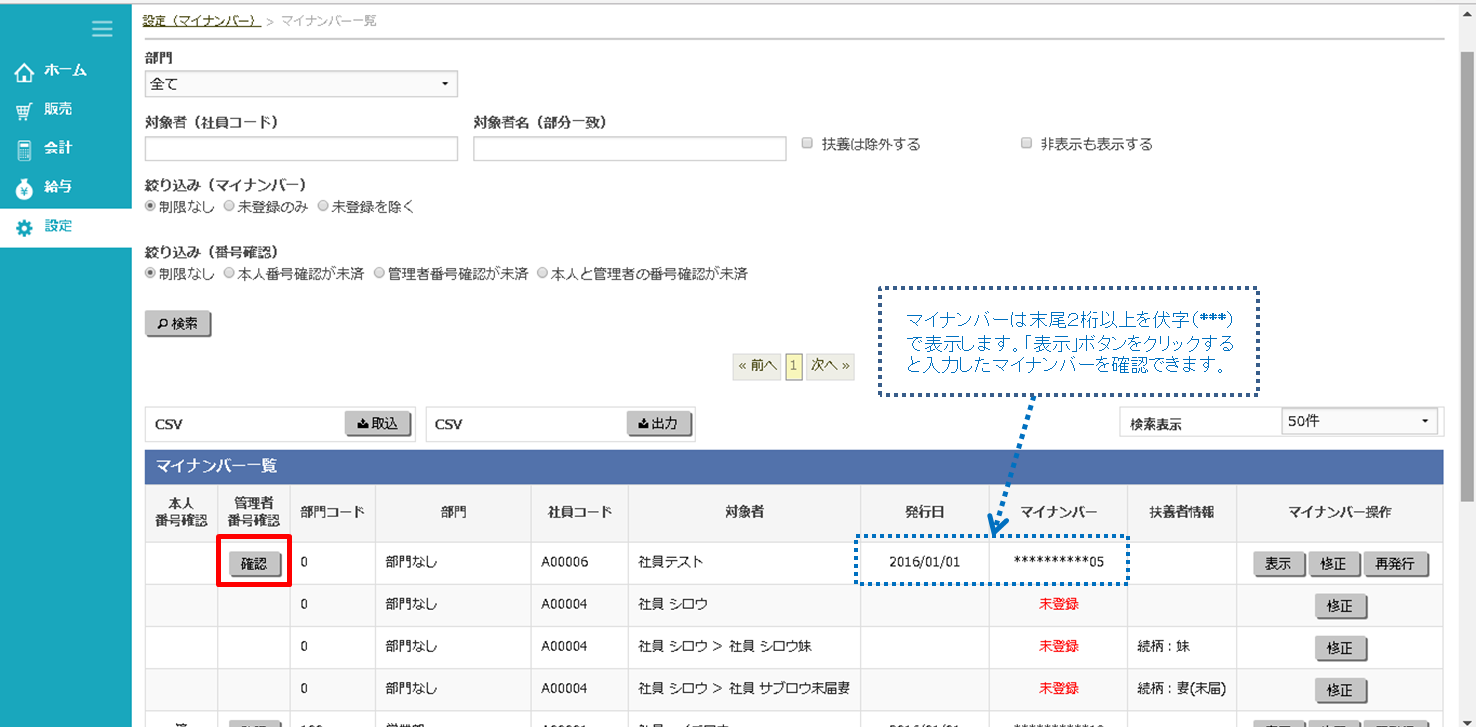
Task: Click the calculator accounting icon
Action: [x=24, y=150]
